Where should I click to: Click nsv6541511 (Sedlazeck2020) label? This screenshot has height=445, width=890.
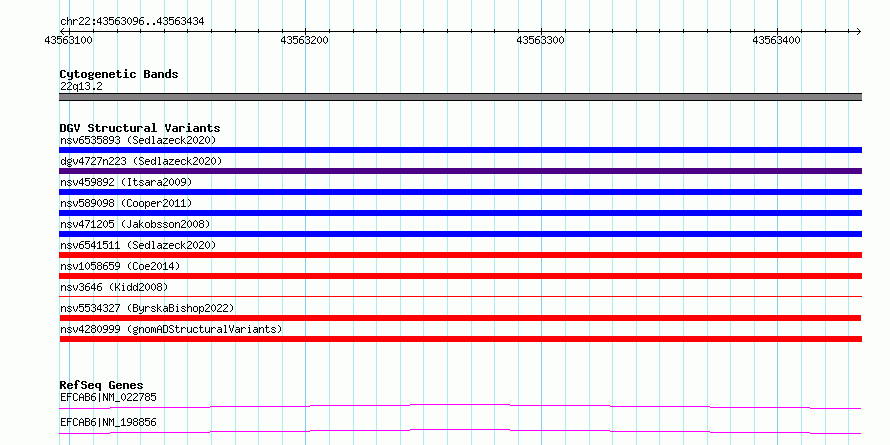[x=138, y=245]
